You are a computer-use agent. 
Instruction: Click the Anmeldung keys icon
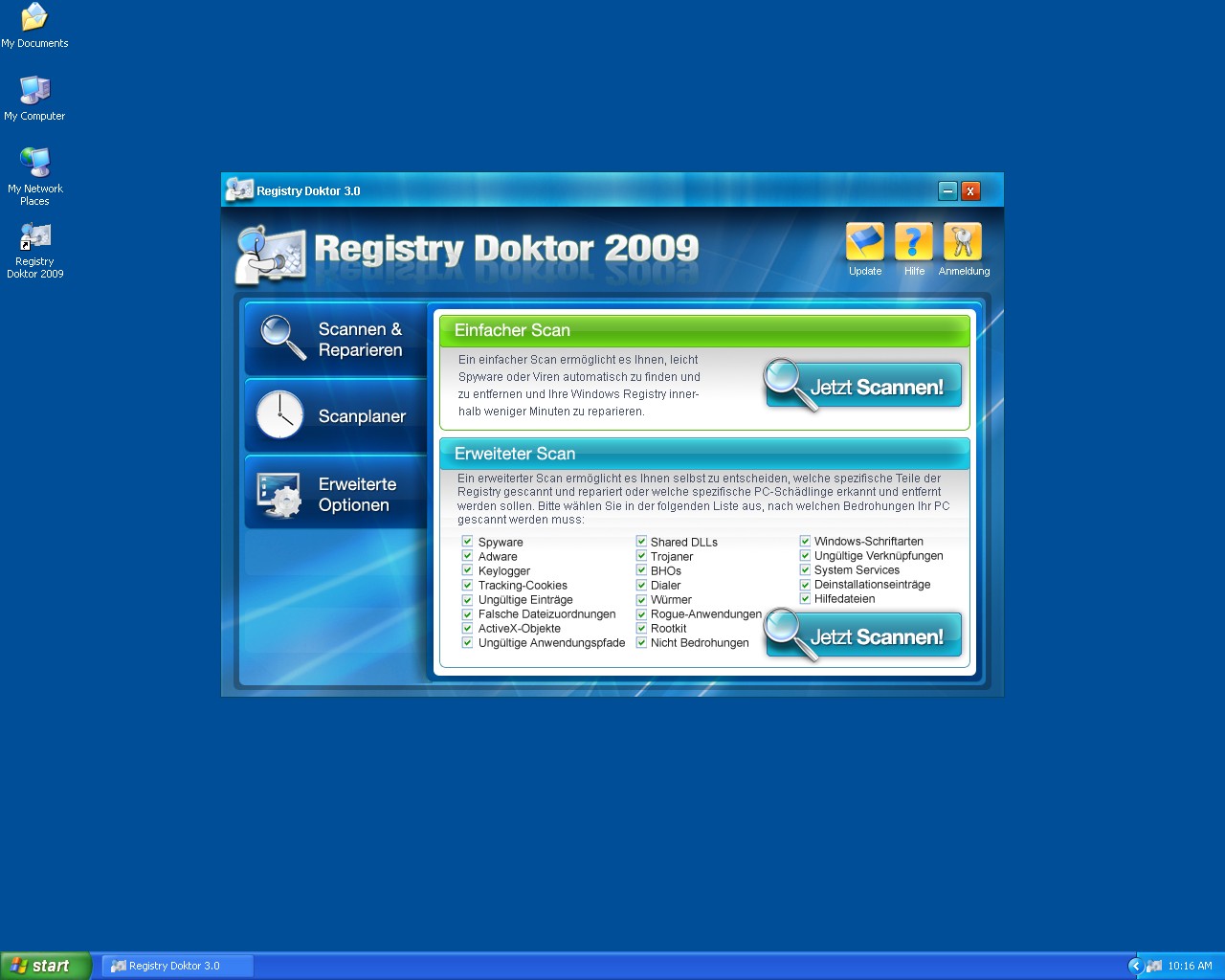click(x=963, y=243)
